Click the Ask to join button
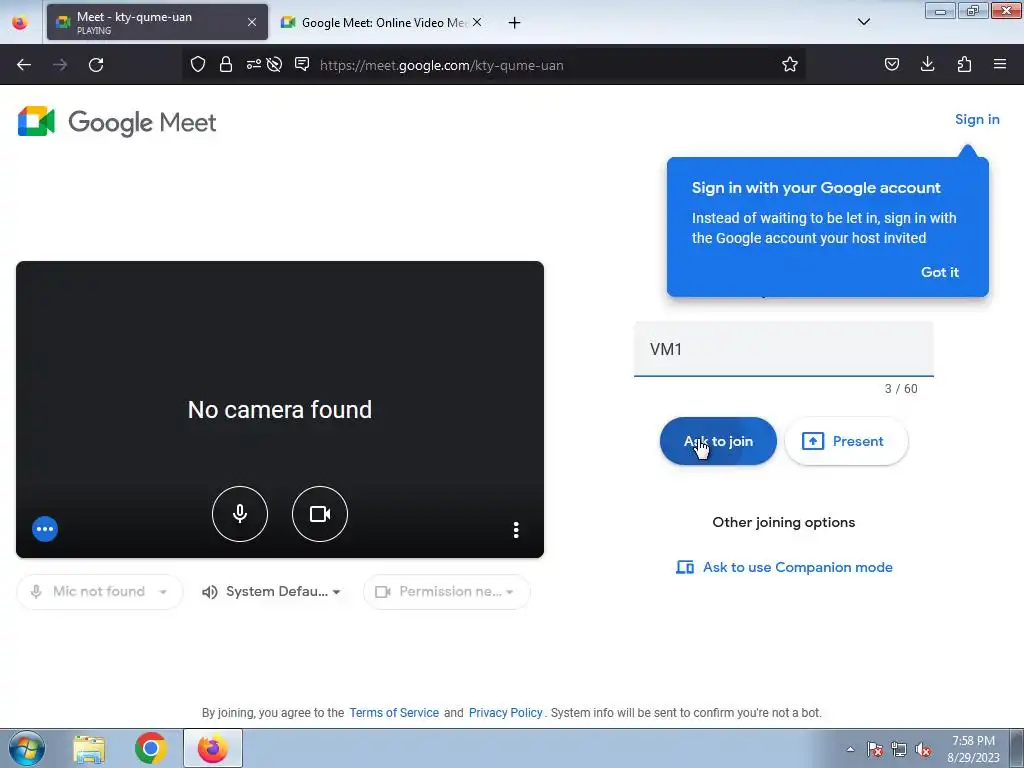 (718, 441)
